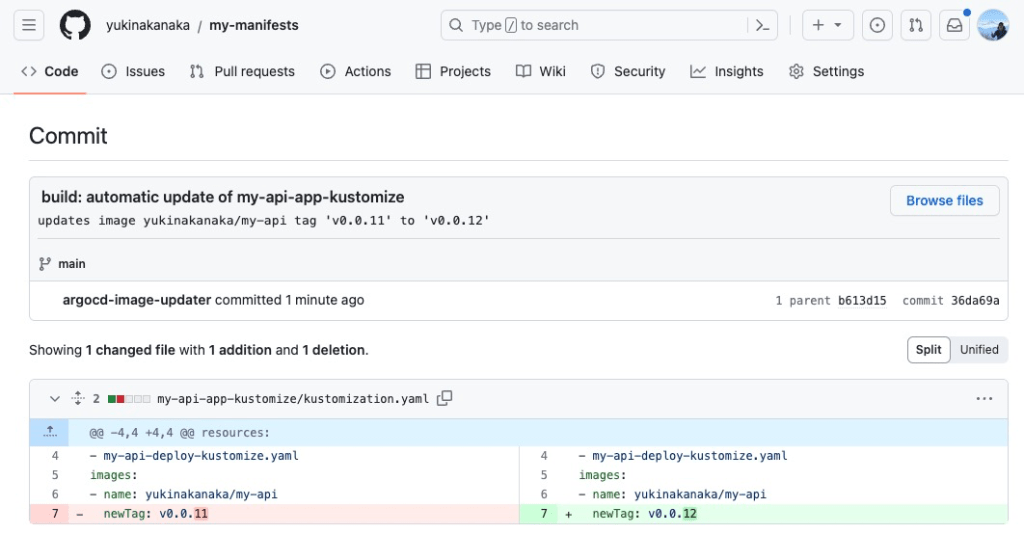Switch diff view to Unified

(x=979, y=349)
